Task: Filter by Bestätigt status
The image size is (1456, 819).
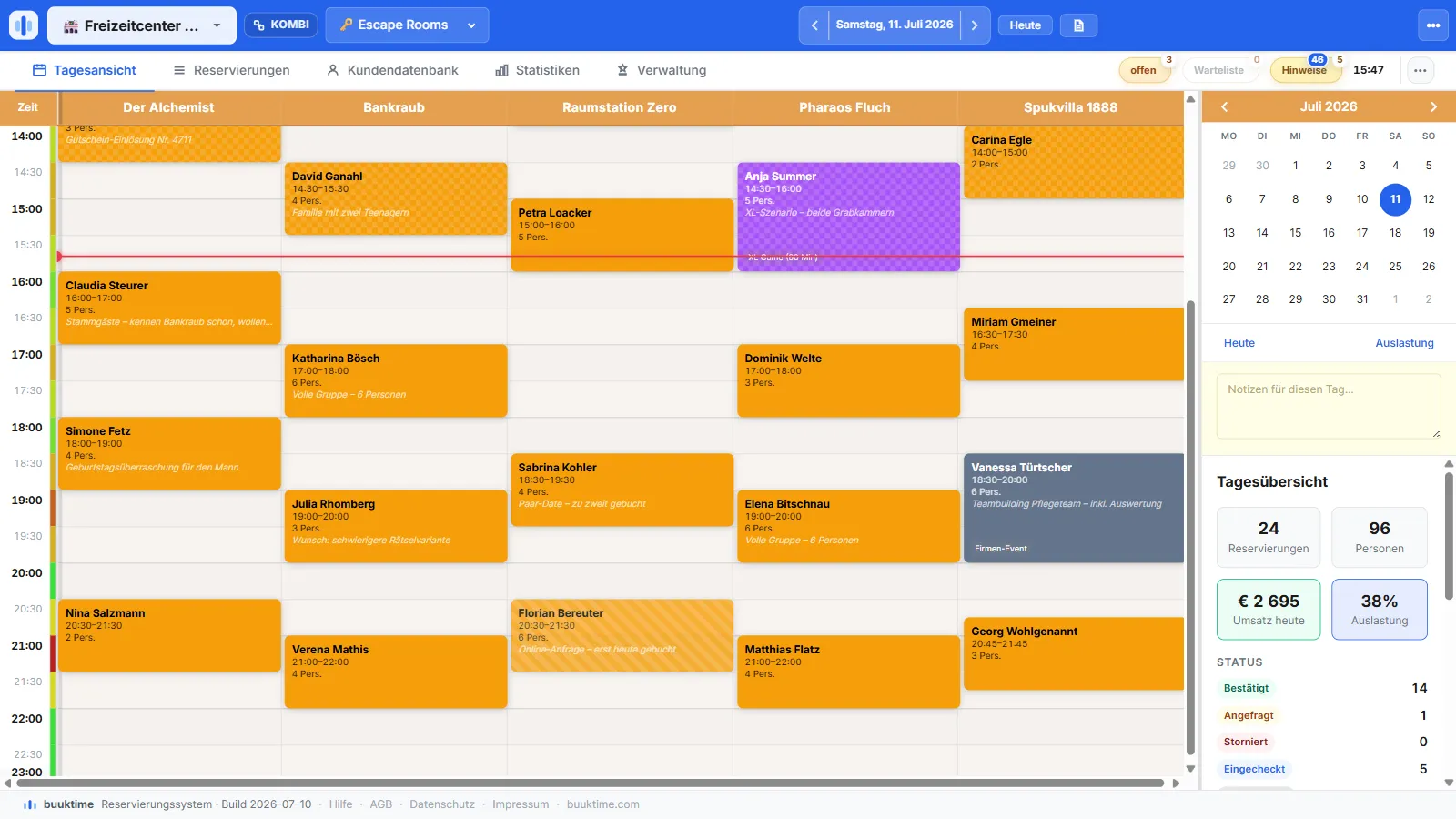Action: pyautogui.click(x=1246, y=688)
